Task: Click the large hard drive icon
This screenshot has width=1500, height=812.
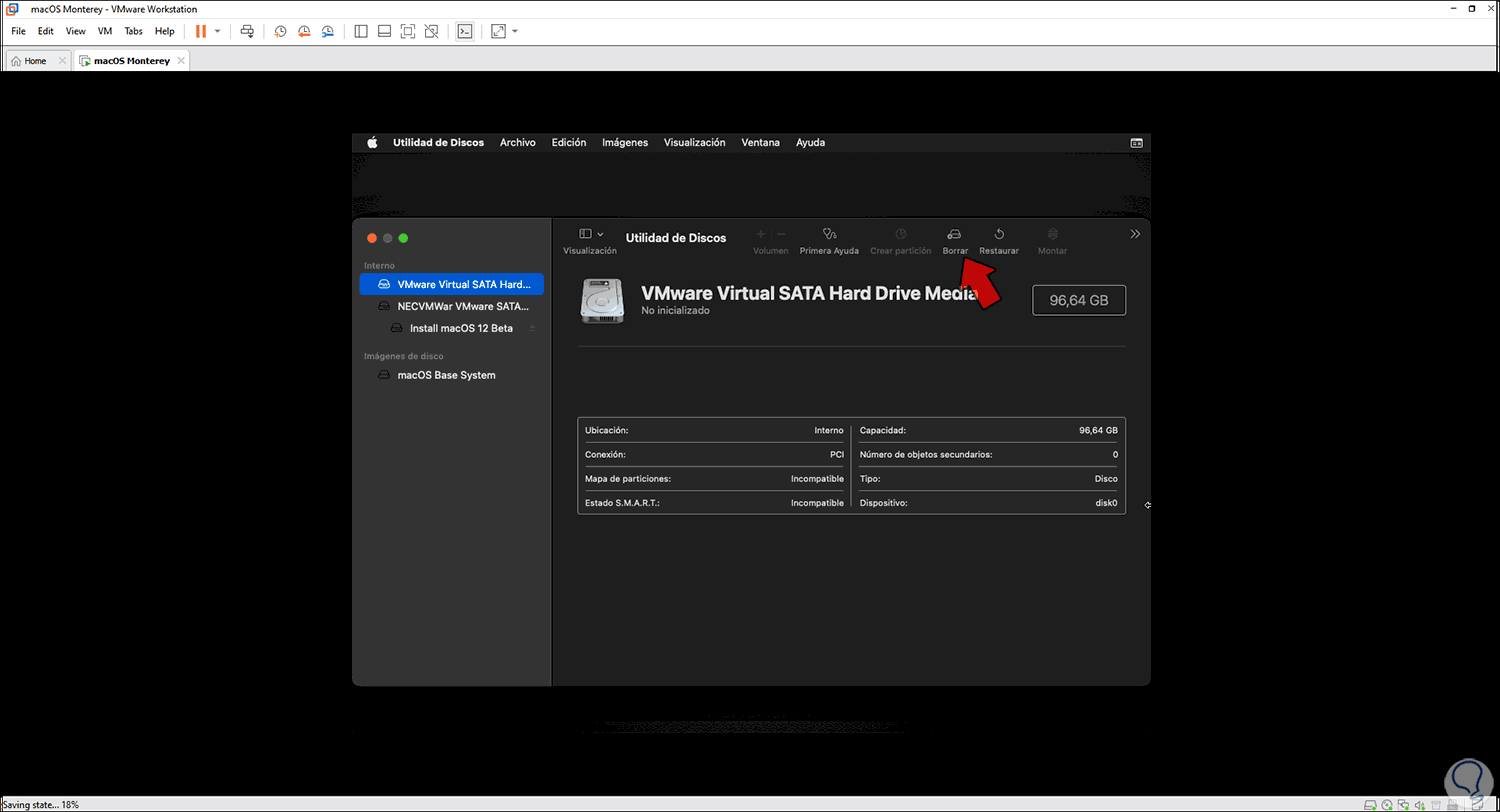Action: (x=602, y=300)
